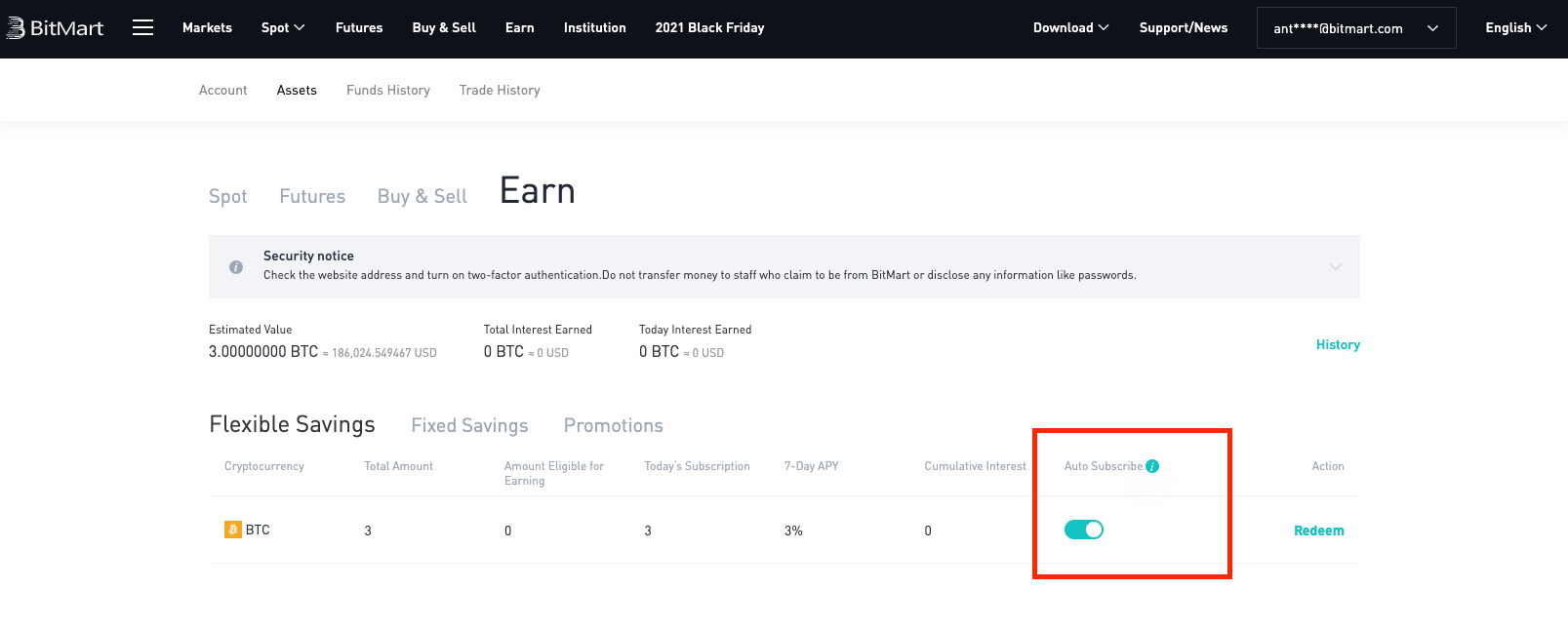Open Futures in top navigation

click(x=359, y=27)
